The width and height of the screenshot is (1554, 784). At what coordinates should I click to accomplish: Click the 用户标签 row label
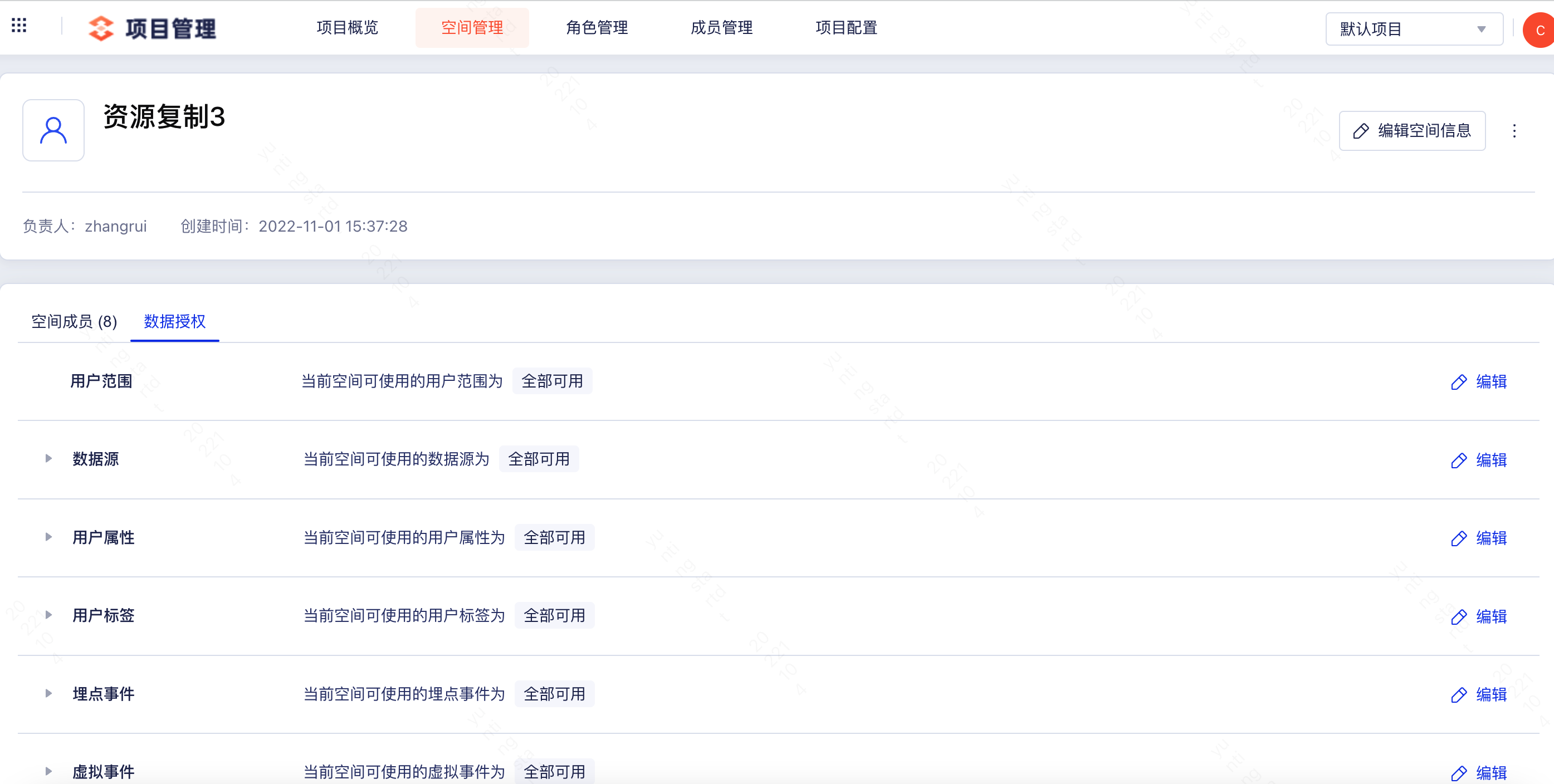[103, 615]
